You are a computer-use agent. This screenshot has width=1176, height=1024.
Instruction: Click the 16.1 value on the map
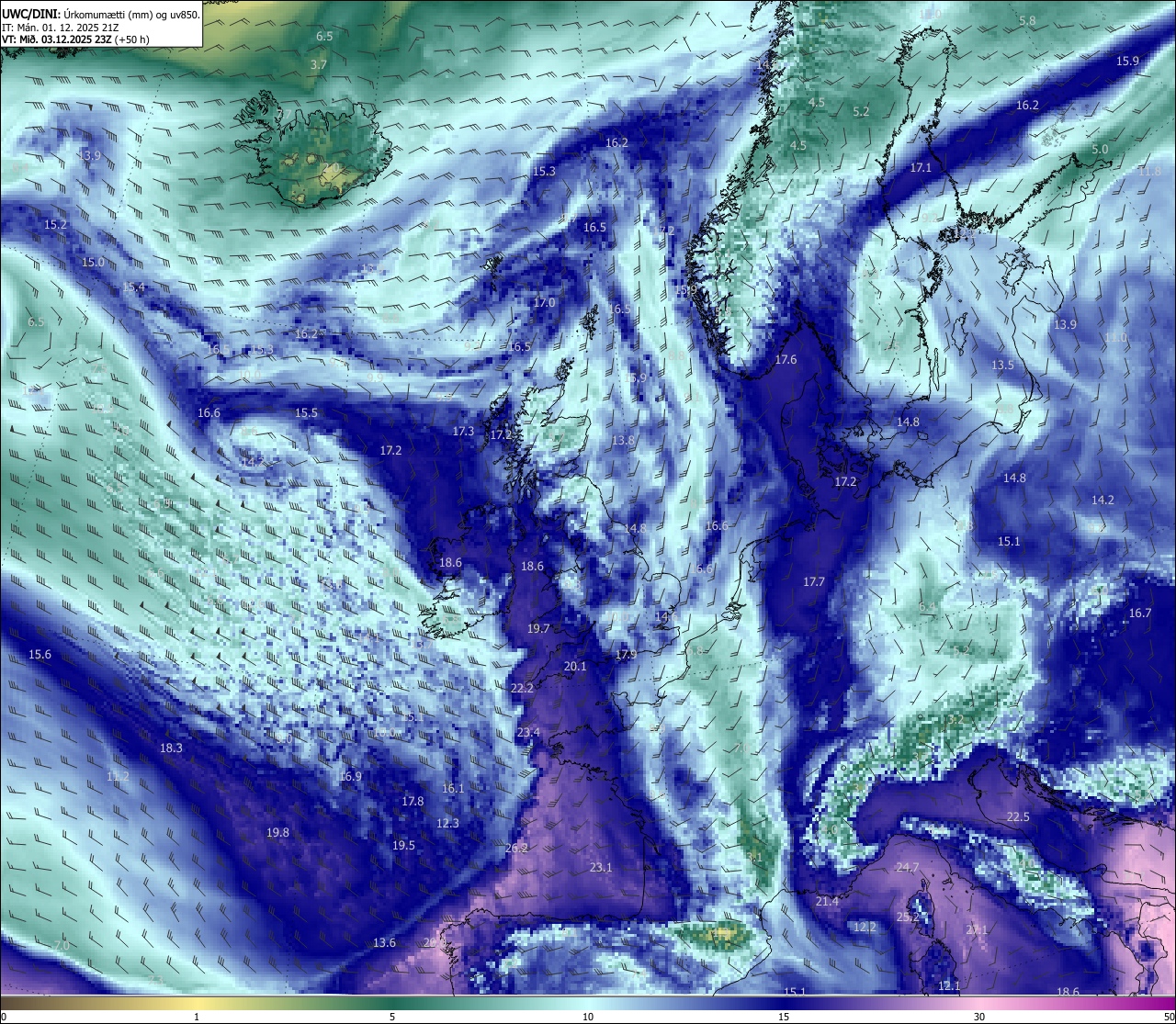coord(452,788)
